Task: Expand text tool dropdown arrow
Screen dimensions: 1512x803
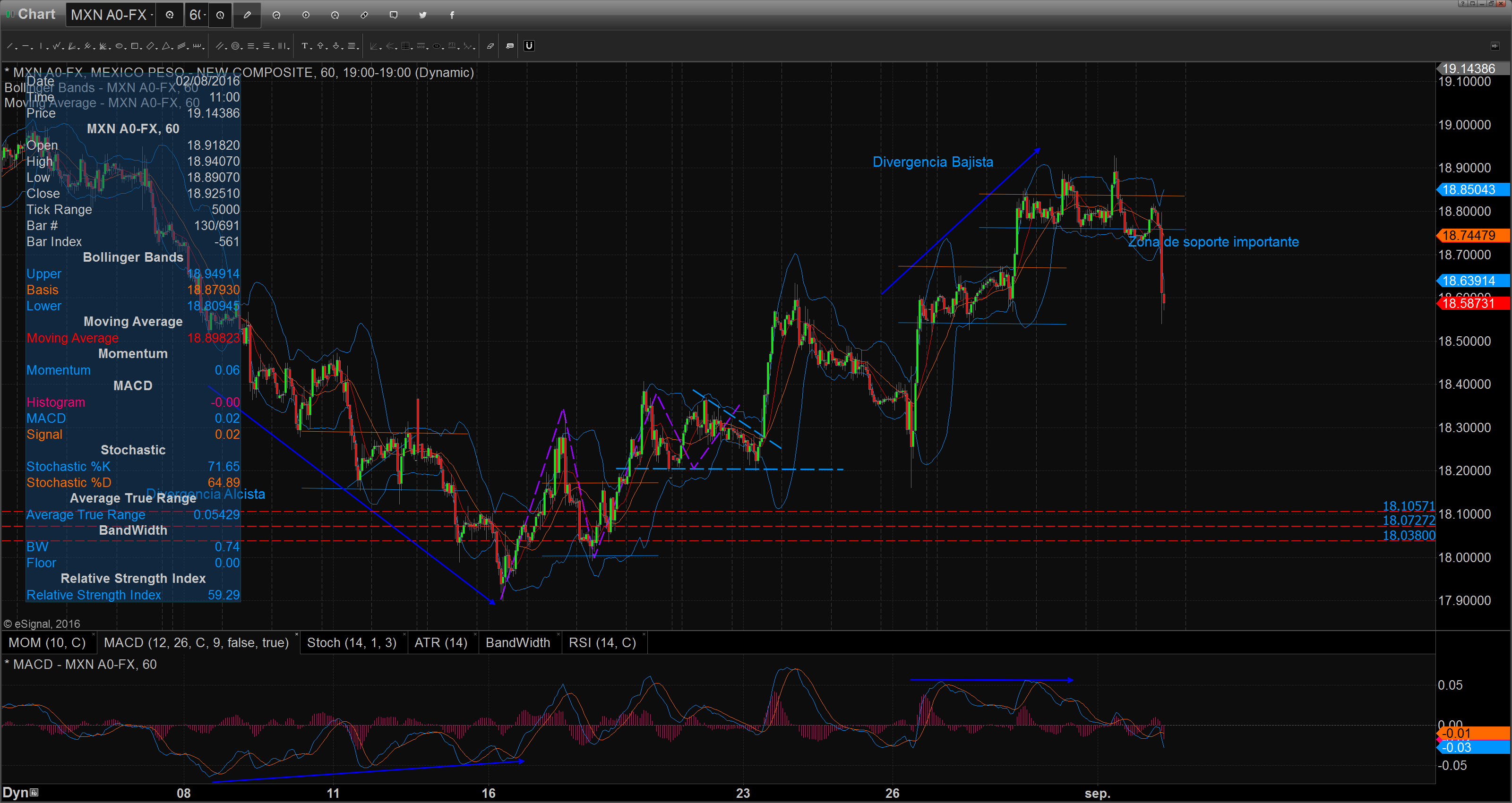Action: coord(312,49)
